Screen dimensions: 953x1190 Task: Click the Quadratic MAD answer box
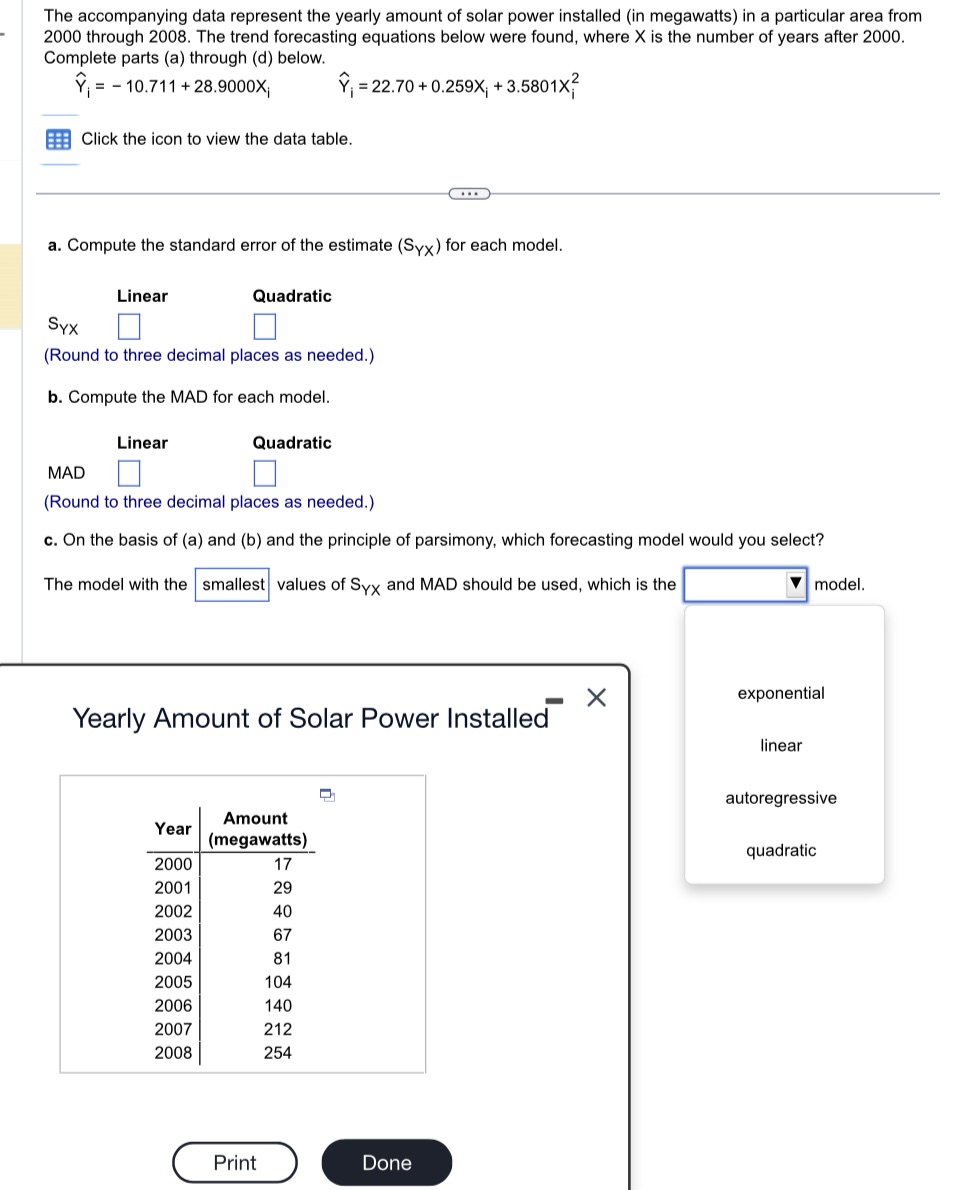pos(263,472)
